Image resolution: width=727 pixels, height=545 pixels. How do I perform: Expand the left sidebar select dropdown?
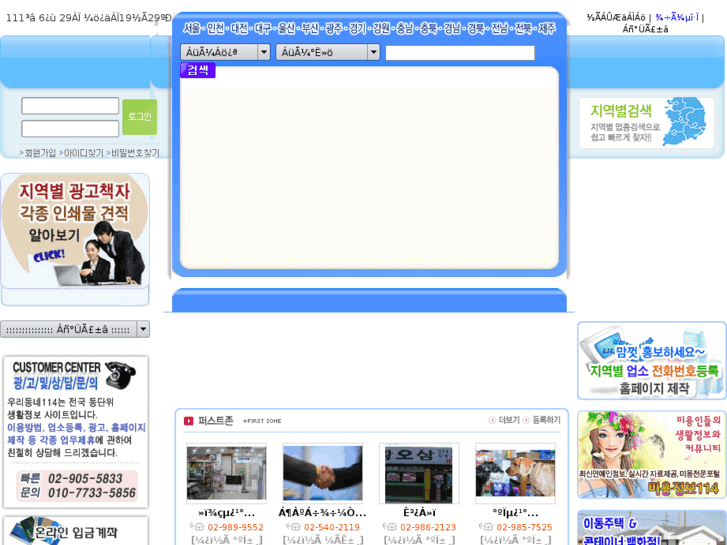pos(75,329)
